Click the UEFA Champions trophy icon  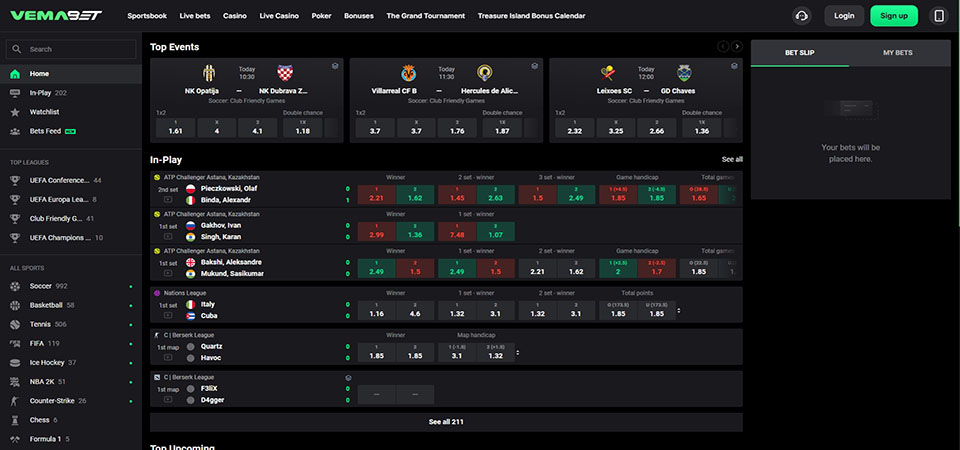click(16, 238)
